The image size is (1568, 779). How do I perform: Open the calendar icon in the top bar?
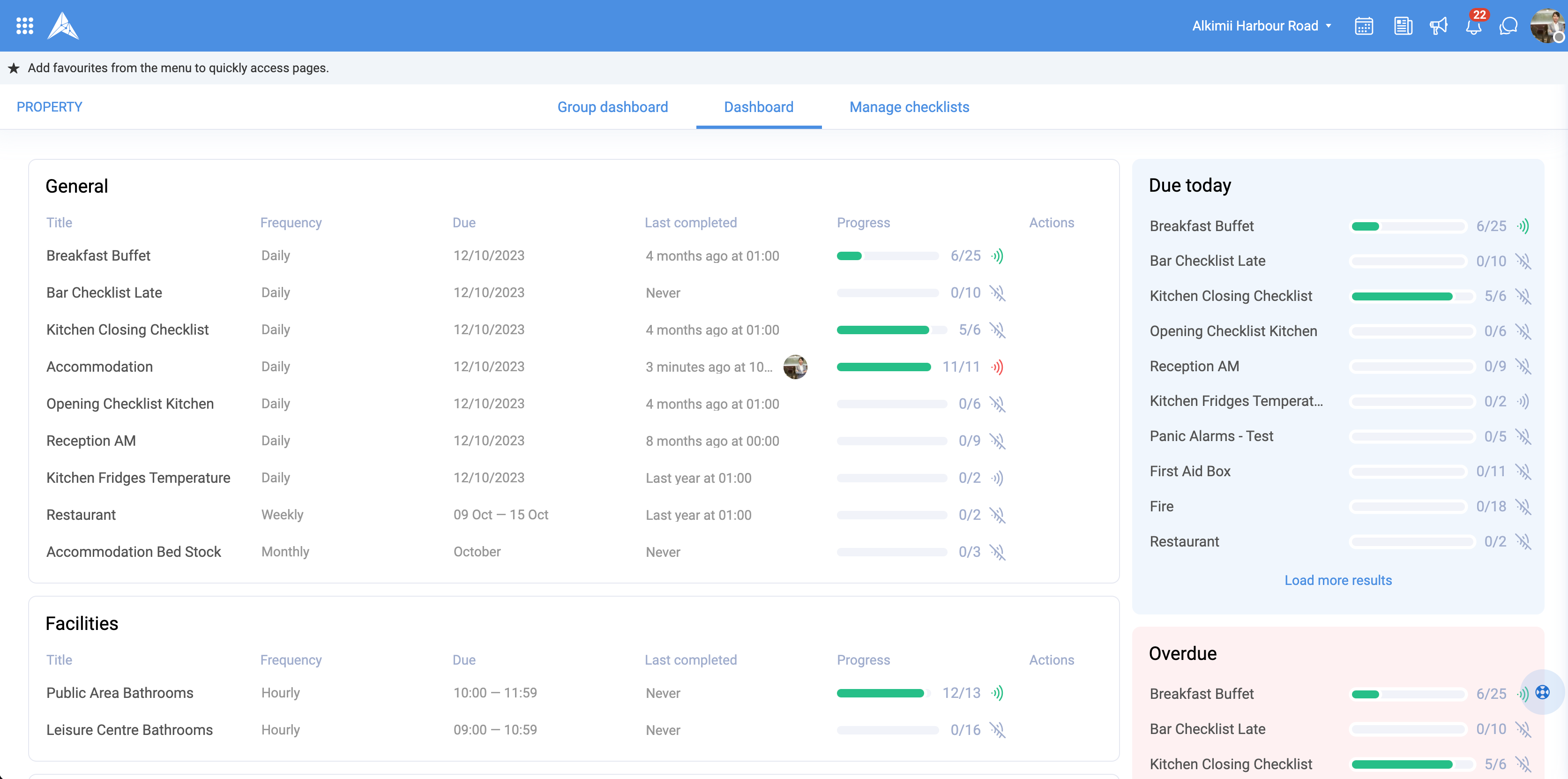click(1364, 26)
